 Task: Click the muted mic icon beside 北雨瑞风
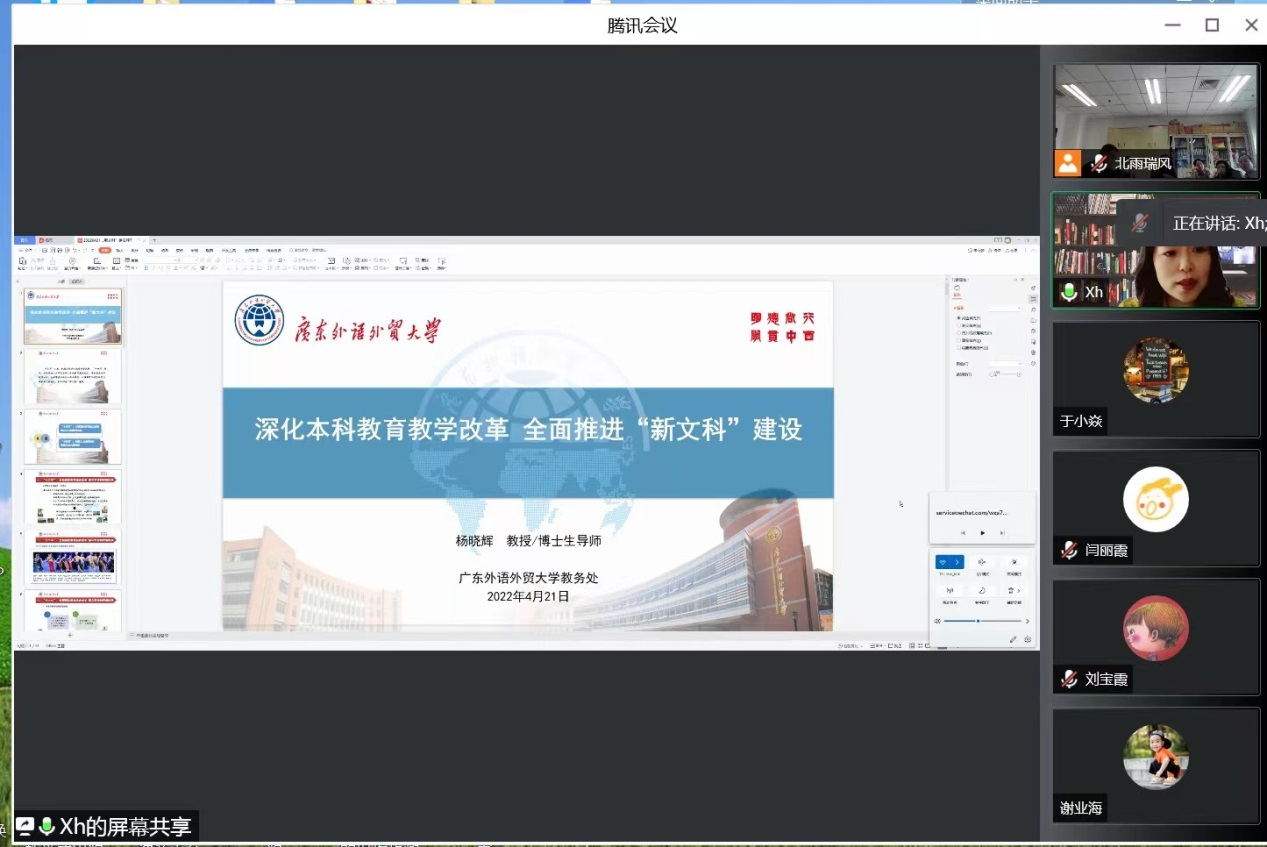[x=1100, y=163]
